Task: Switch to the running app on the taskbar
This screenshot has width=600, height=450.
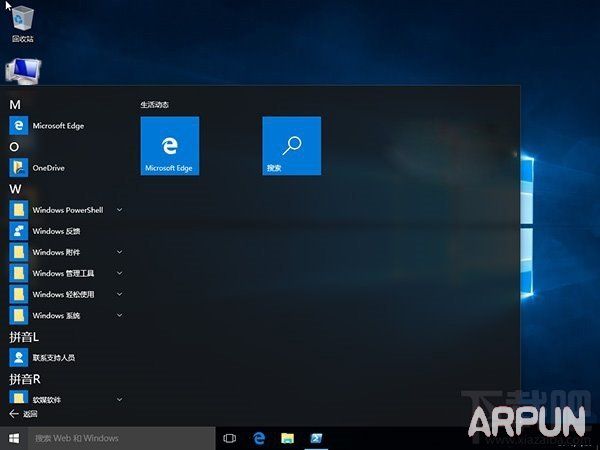Action: [x=316, y=439]
